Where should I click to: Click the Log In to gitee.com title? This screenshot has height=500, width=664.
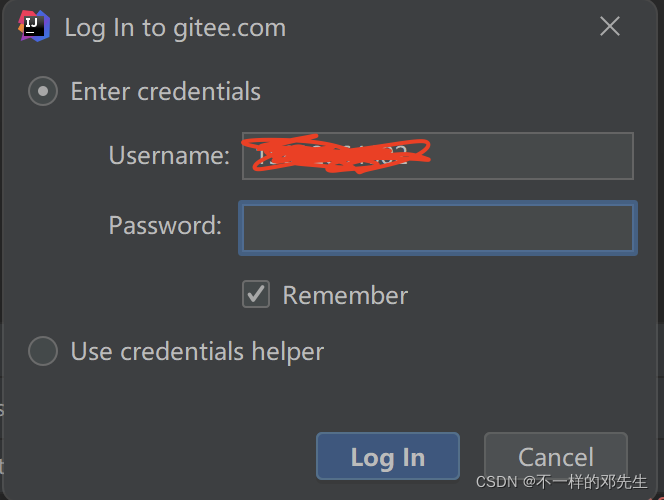(175, 28)
